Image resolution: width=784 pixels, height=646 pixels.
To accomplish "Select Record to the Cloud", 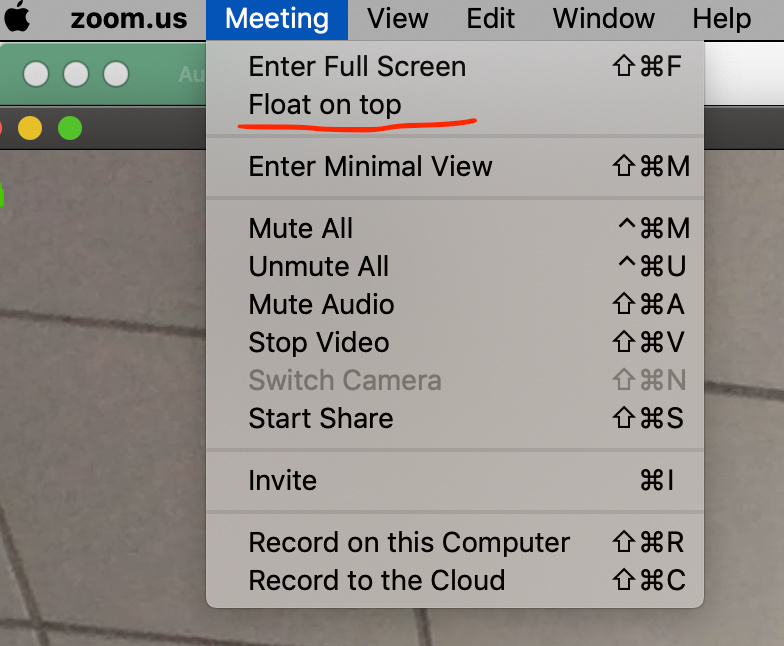I will pos(455,580).
